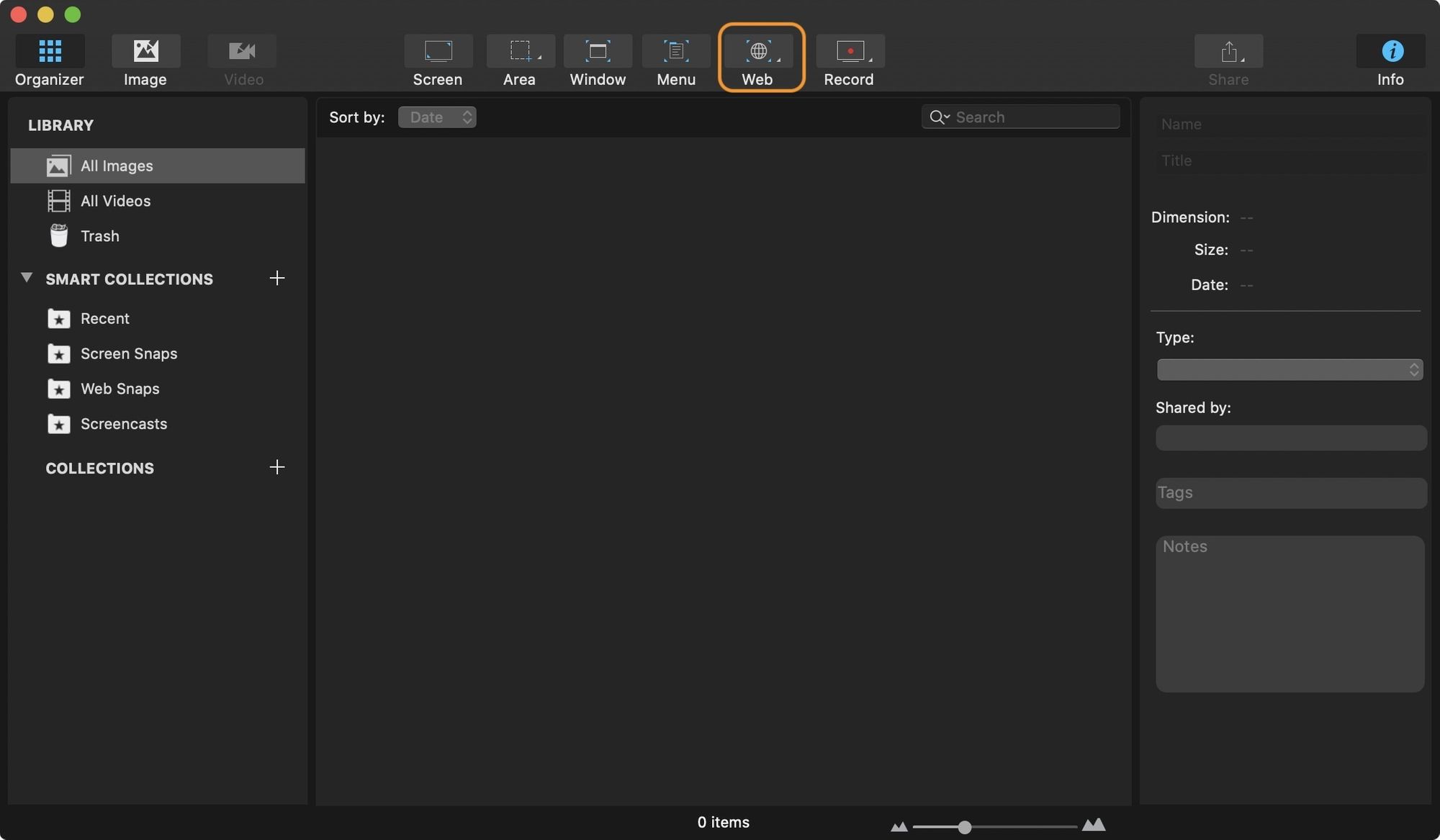1440x840 pixels.
Task: Collapse the Smart Collections section
Action: pyautogui.click(x=27, y=277)
